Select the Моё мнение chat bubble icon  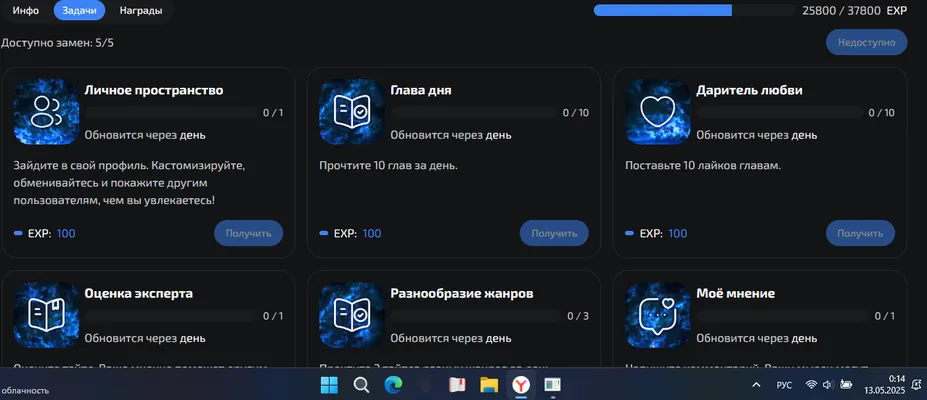tap(658, 315)
